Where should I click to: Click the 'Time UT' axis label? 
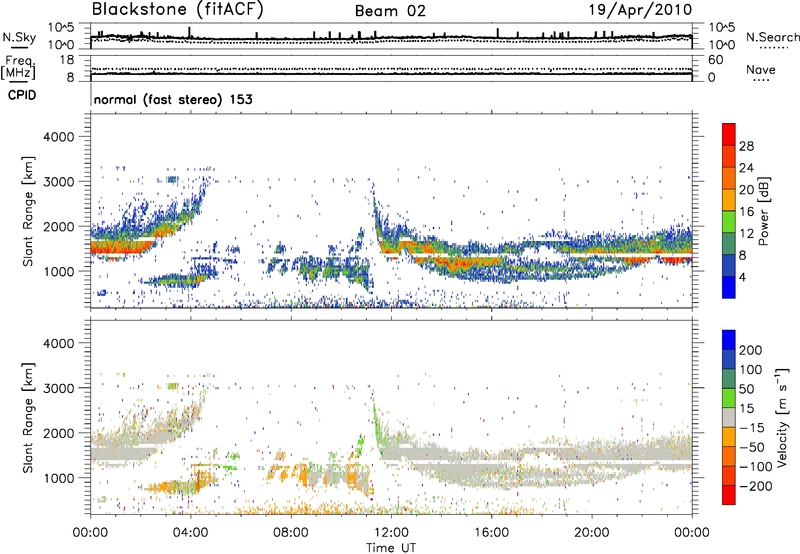(x=391, y=548)
